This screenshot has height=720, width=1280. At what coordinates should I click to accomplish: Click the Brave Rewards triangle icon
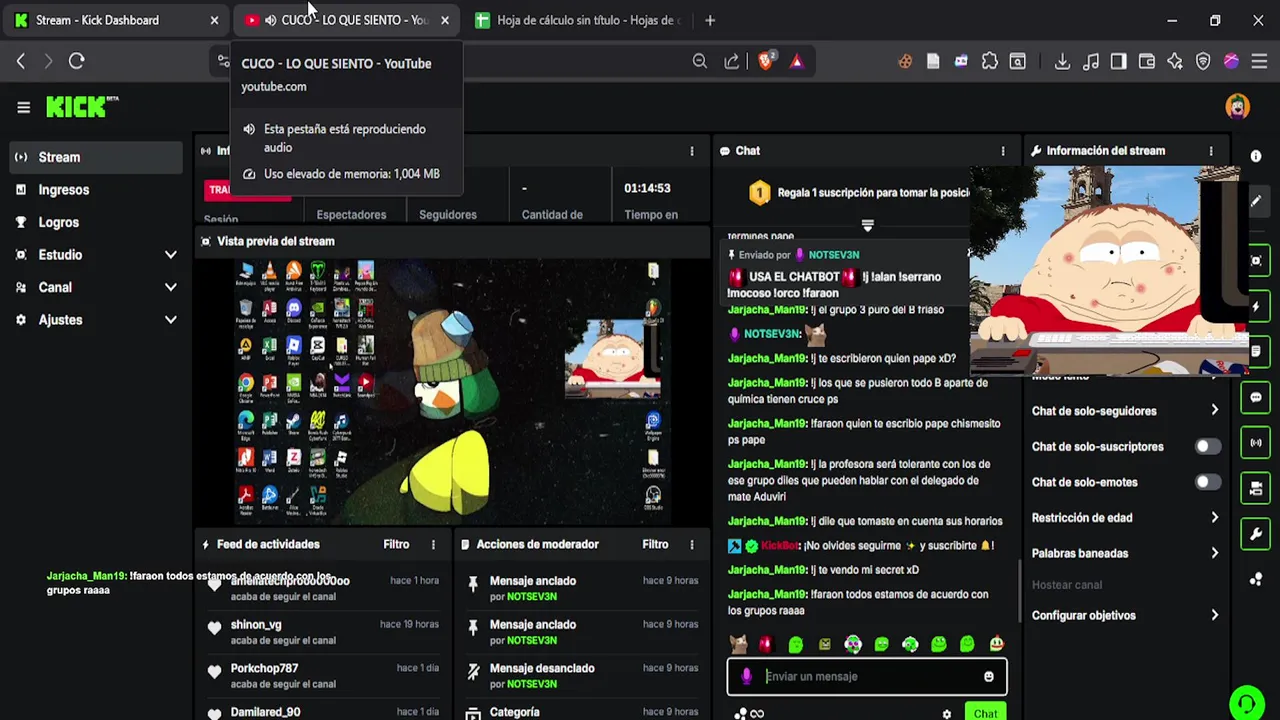coord(796,61)
